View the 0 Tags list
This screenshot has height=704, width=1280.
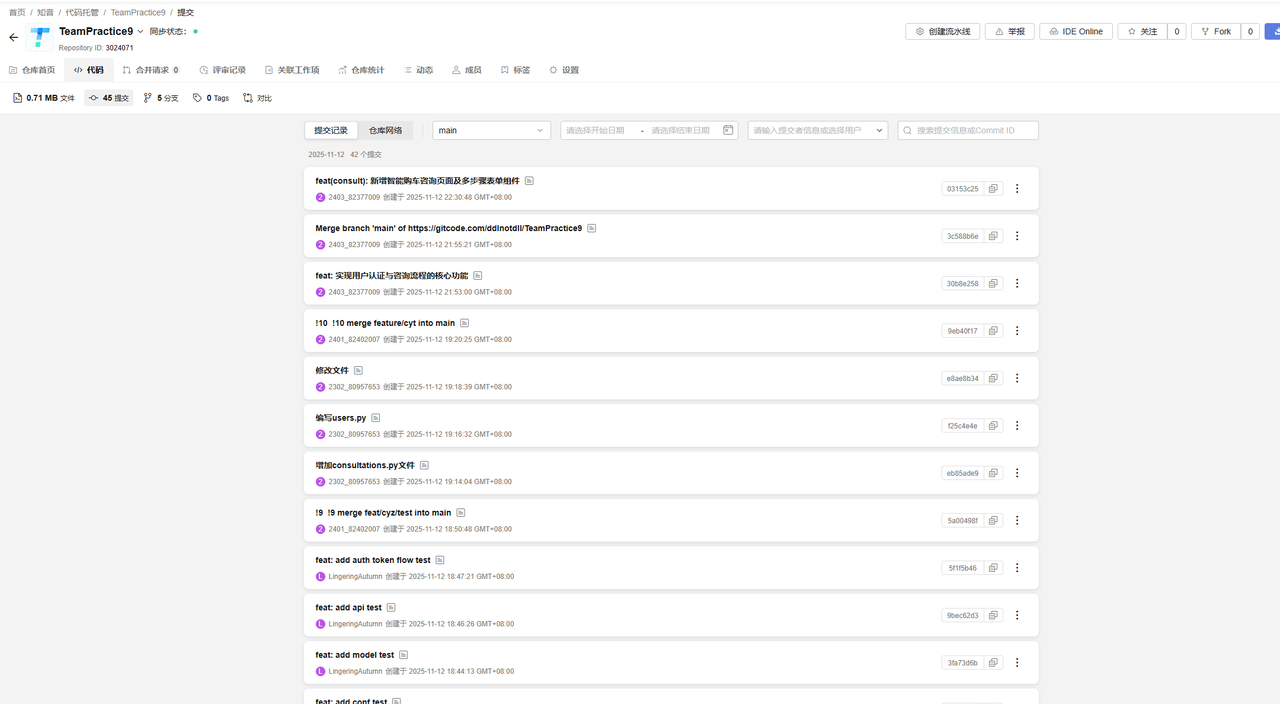coord(211,98)
